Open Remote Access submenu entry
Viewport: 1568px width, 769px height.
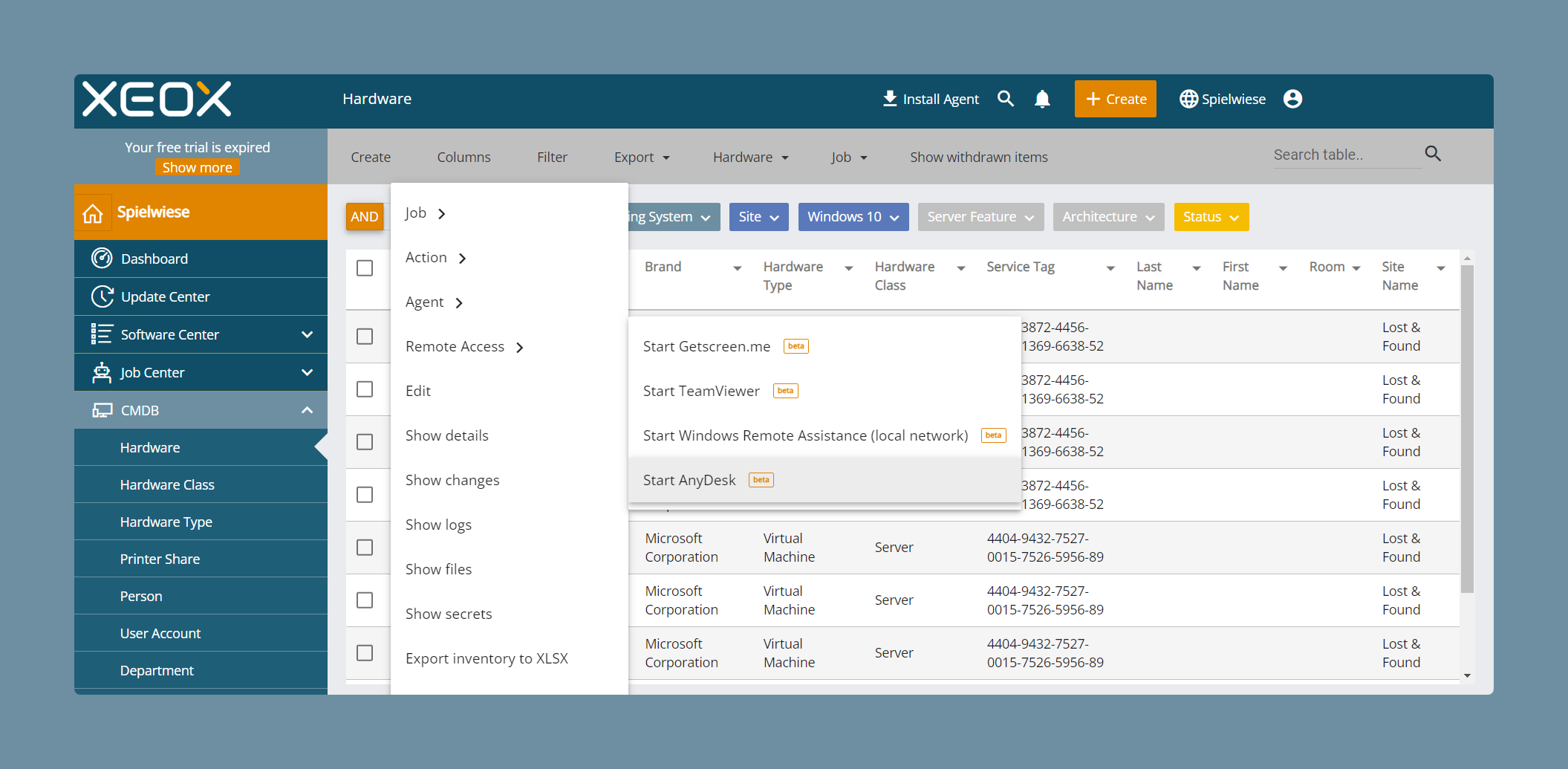510,346
